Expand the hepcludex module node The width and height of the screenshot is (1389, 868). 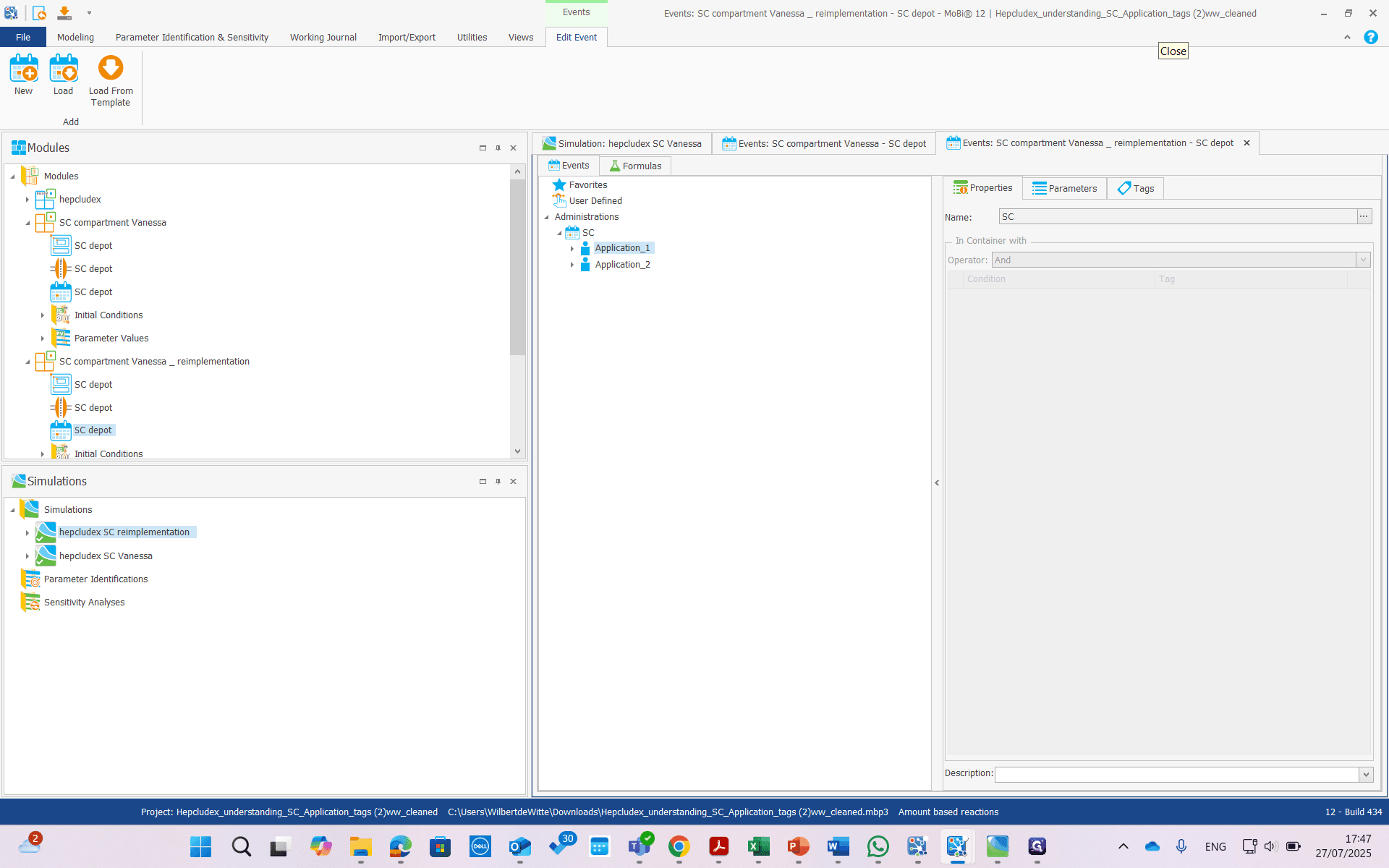coord(27,200)
